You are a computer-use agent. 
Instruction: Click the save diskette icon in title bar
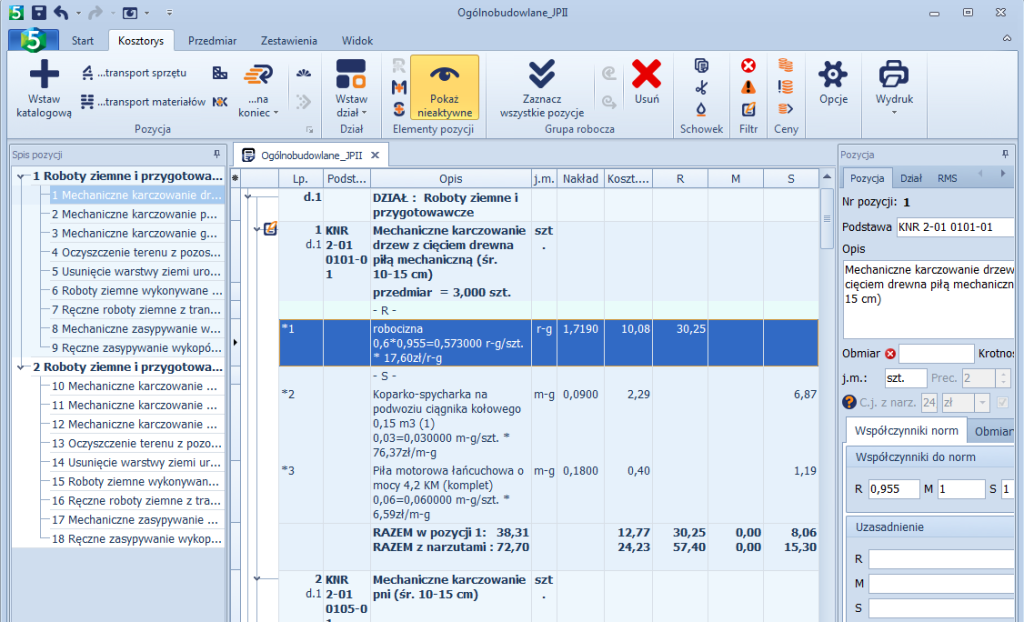click(39, 12)
